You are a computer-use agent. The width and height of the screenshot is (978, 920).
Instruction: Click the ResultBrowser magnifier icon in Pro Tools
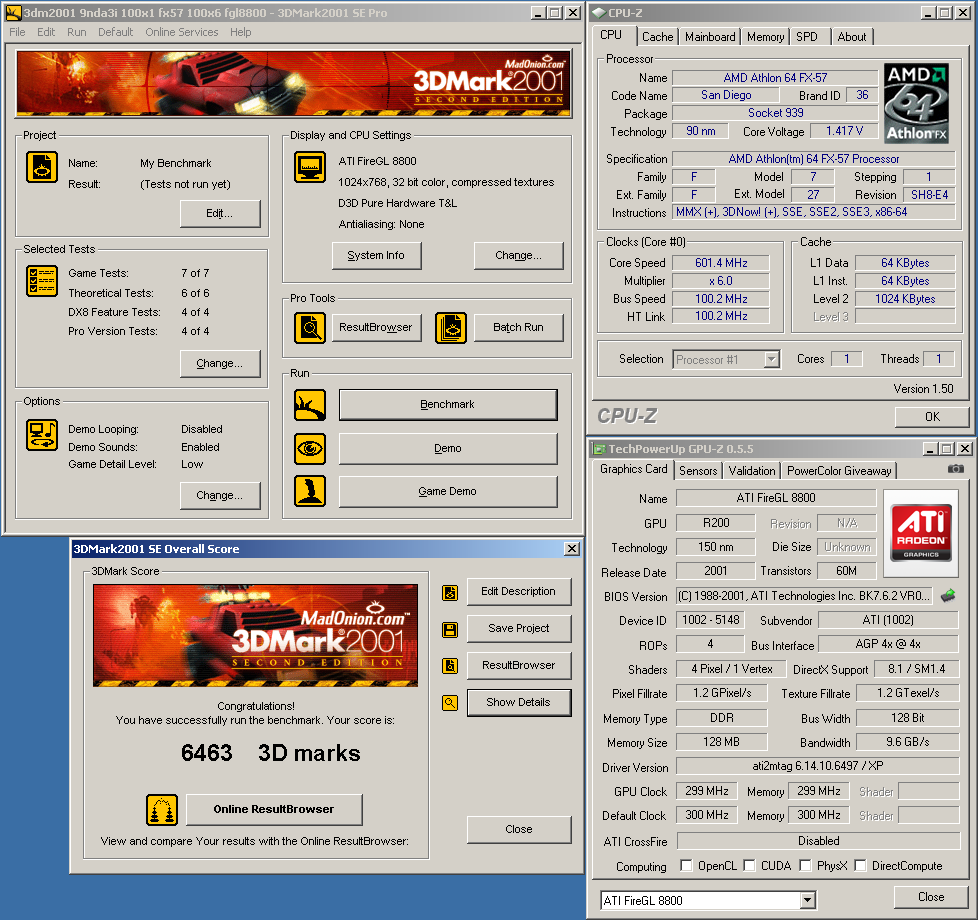tap(309, 327)
